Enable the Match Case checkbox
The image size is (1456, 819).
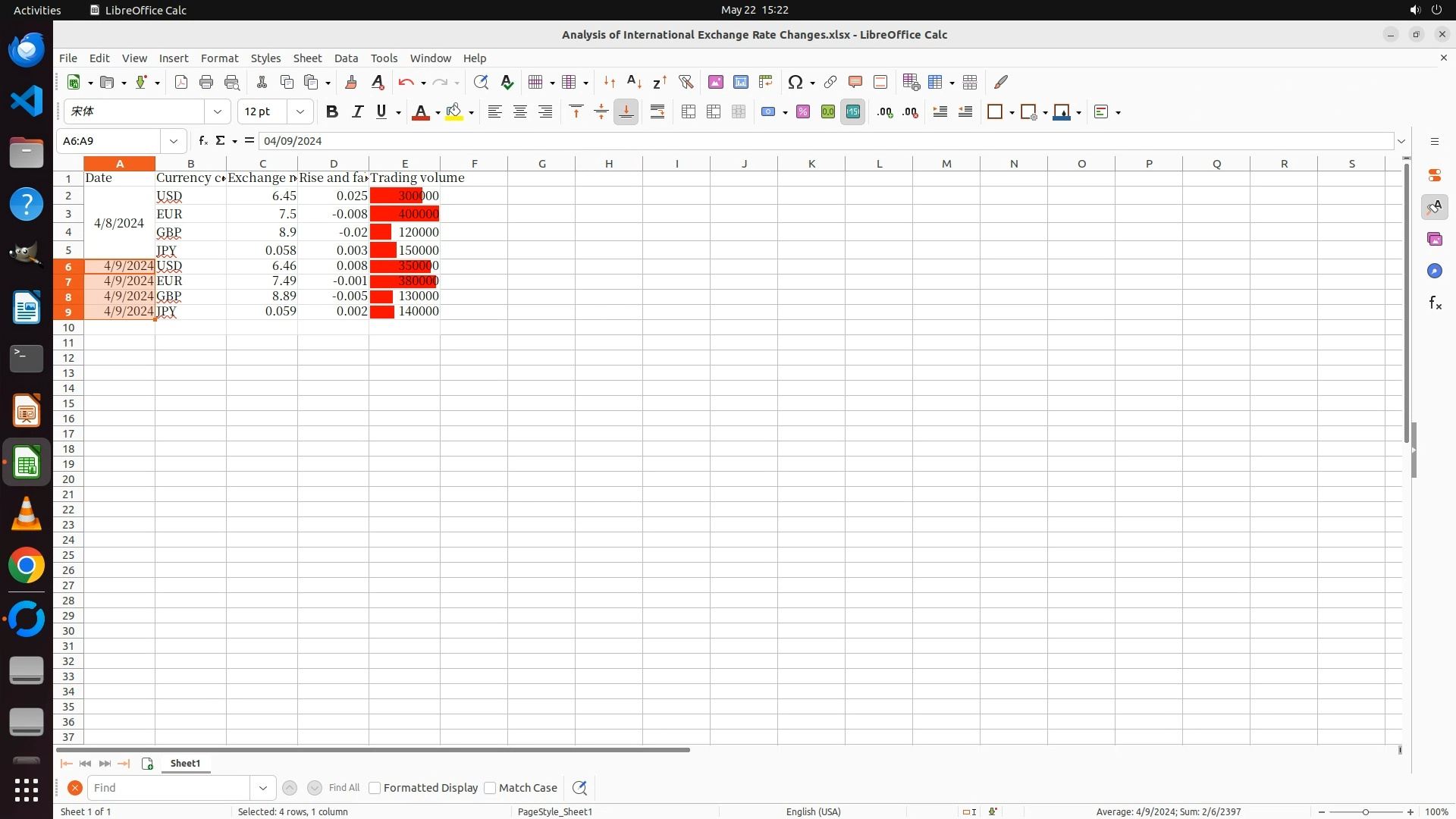[x=490, y=788]
